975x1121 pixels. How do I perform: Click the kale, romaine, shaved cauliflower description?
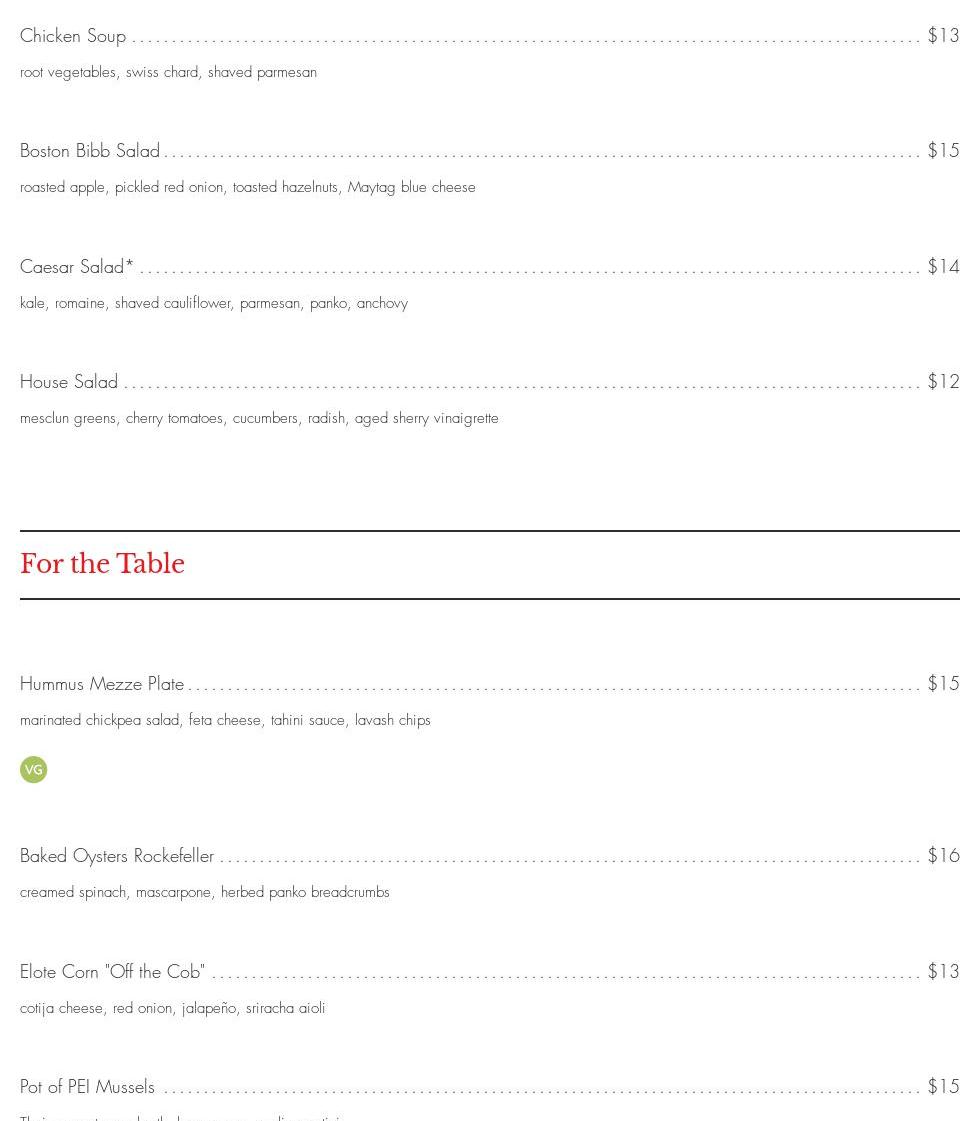[x=214, y=303]
